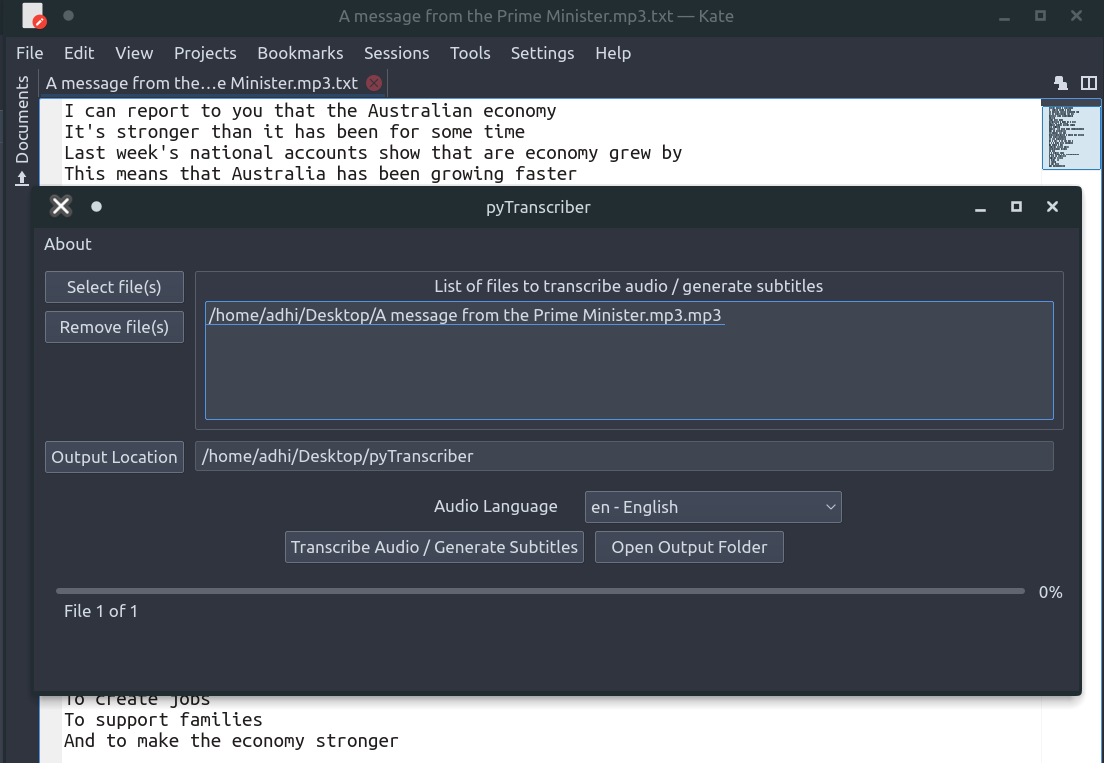This screenshot has height=763, width=1104.
Task: Open Kate's Sessions menu
Action: 396,53
